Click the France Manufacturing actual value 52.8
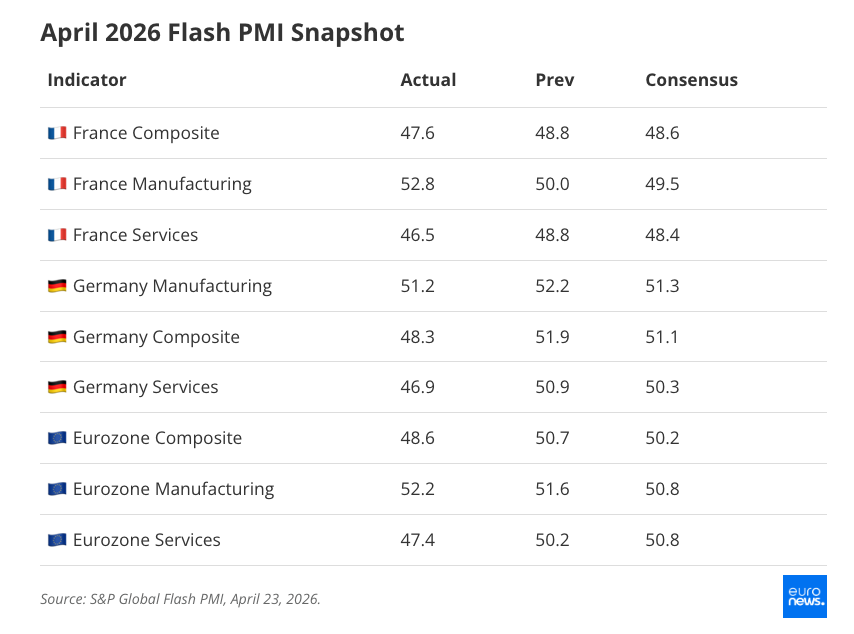The width and height of the screenshot is (854, 634). pyautogui.click(x=417, y=184)
